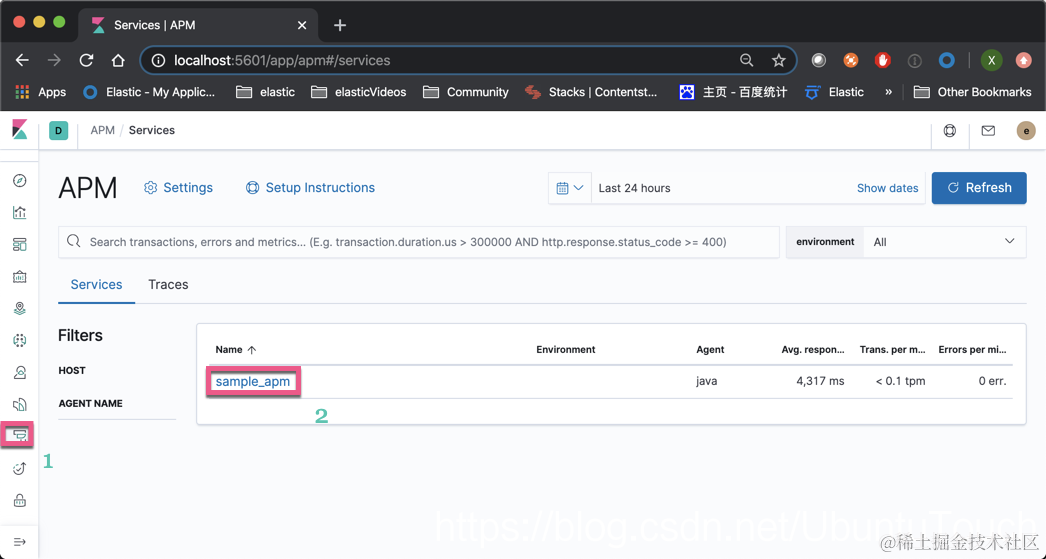The height and width of the screenshot is (559, 1046).
Task: Click the Kibana logo at top left
Action: click(x=20, y=130)
